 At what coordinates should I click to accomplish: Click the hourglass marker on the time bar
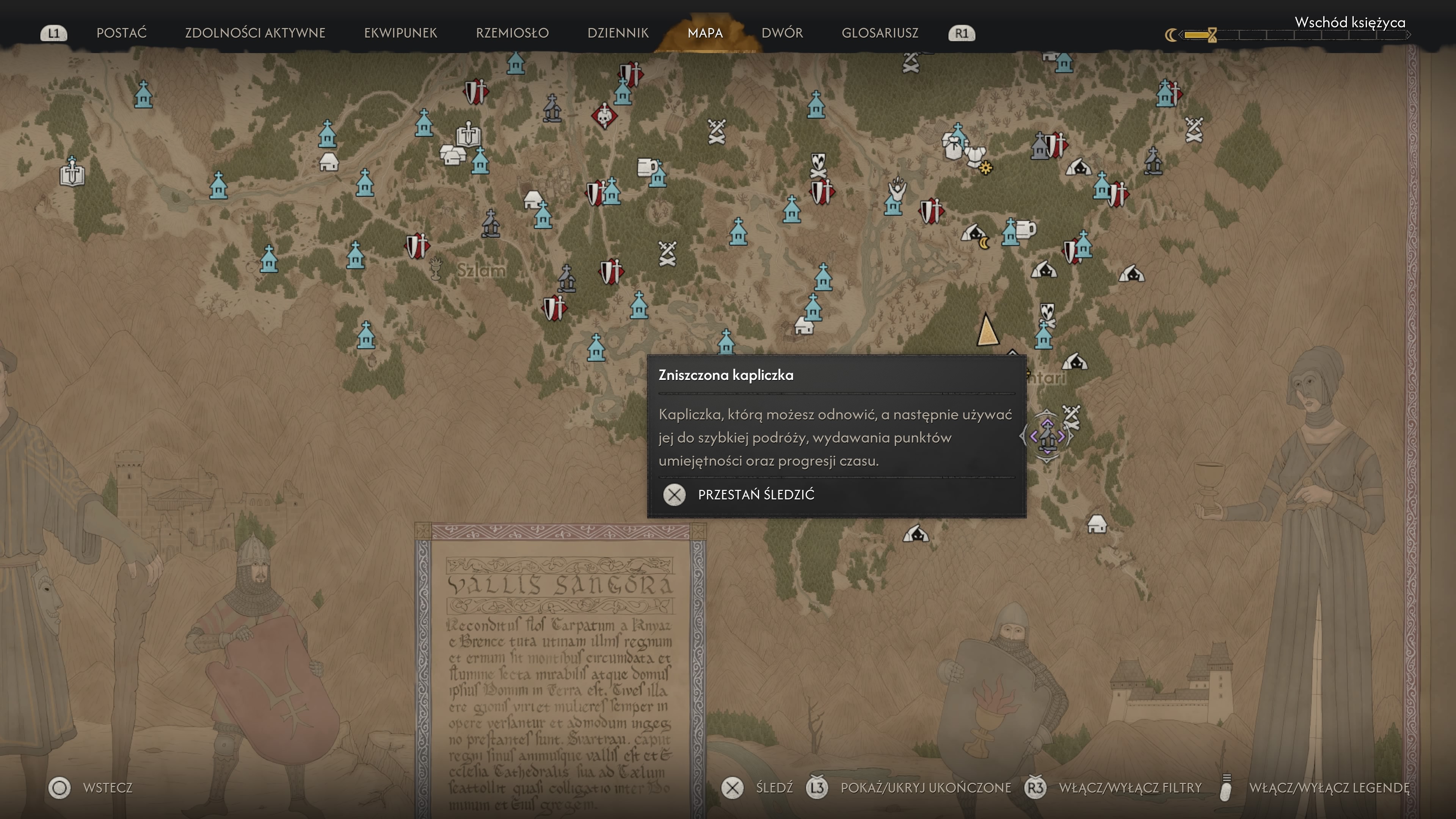click(1212, 35)
